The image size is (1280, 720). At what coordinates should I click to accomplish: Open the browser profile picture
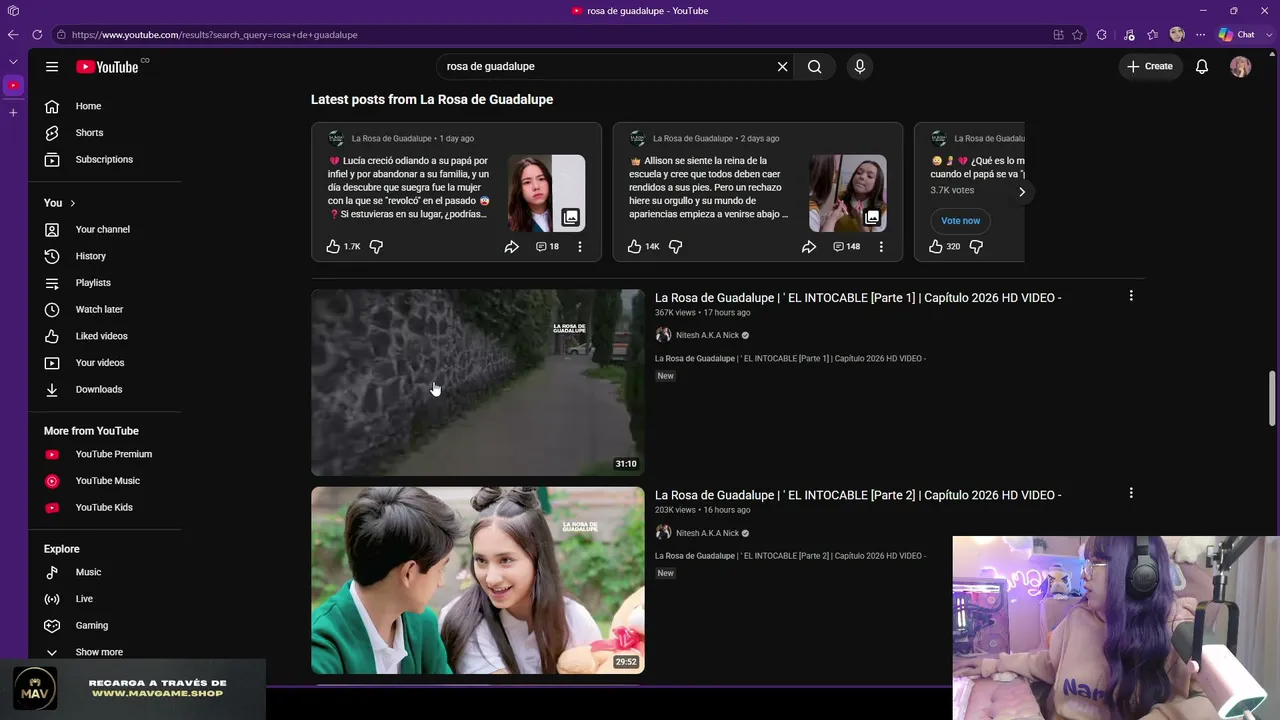tap(1177, 35)
